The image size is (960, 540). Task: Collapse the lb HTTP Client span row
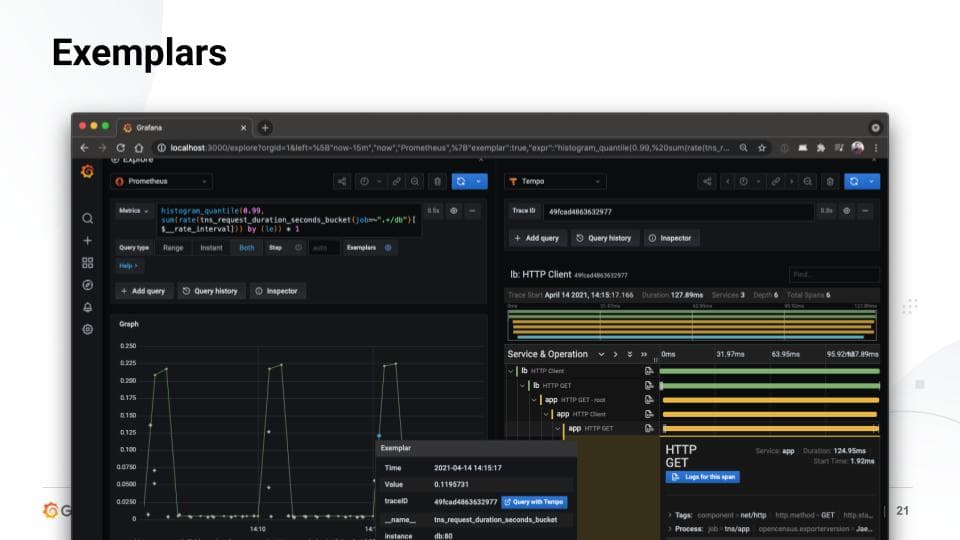click(x=511, y=371)
